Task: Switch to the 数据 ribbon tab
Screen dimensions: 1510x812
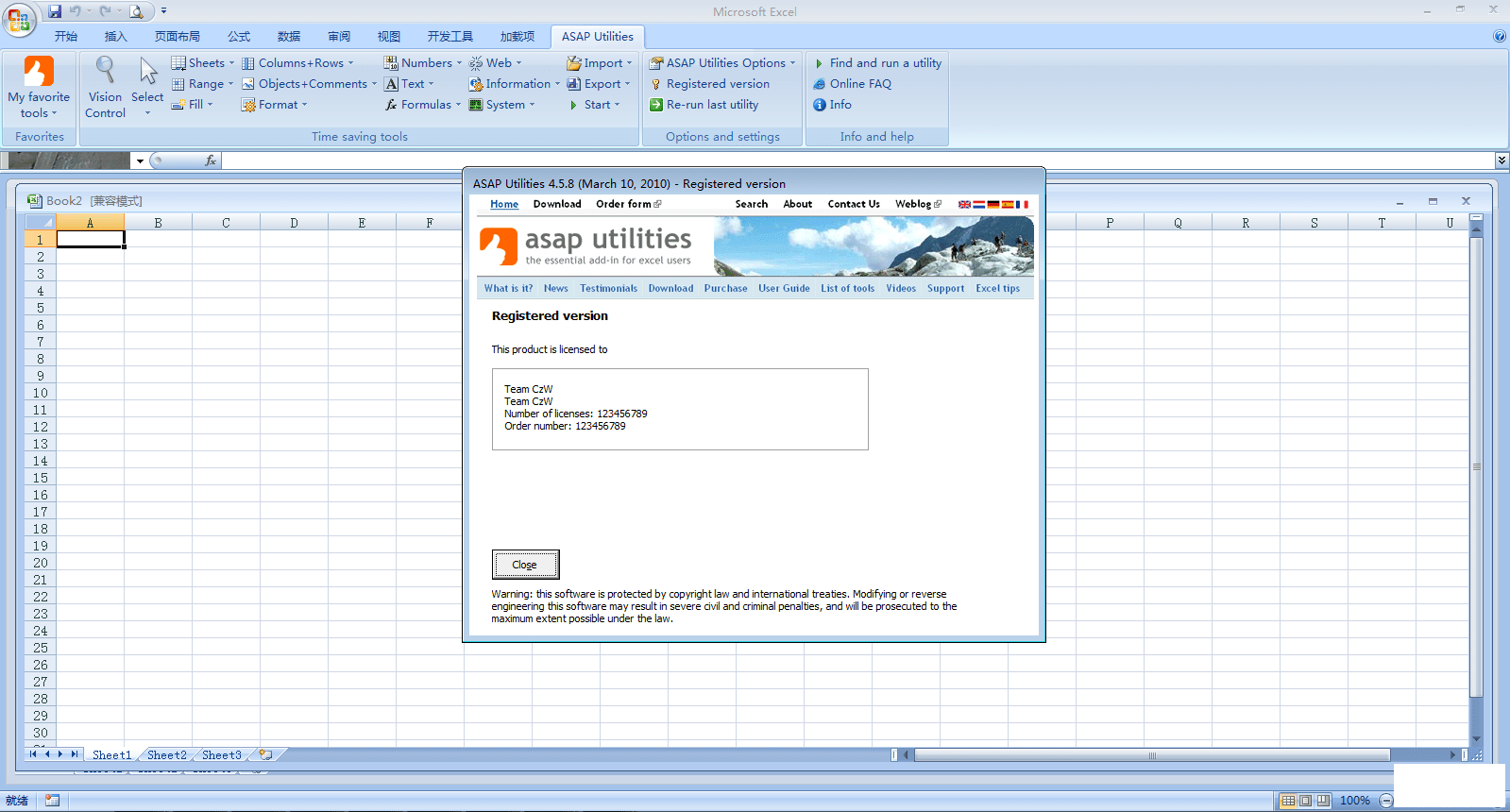Action: click(x=289, y=37)
